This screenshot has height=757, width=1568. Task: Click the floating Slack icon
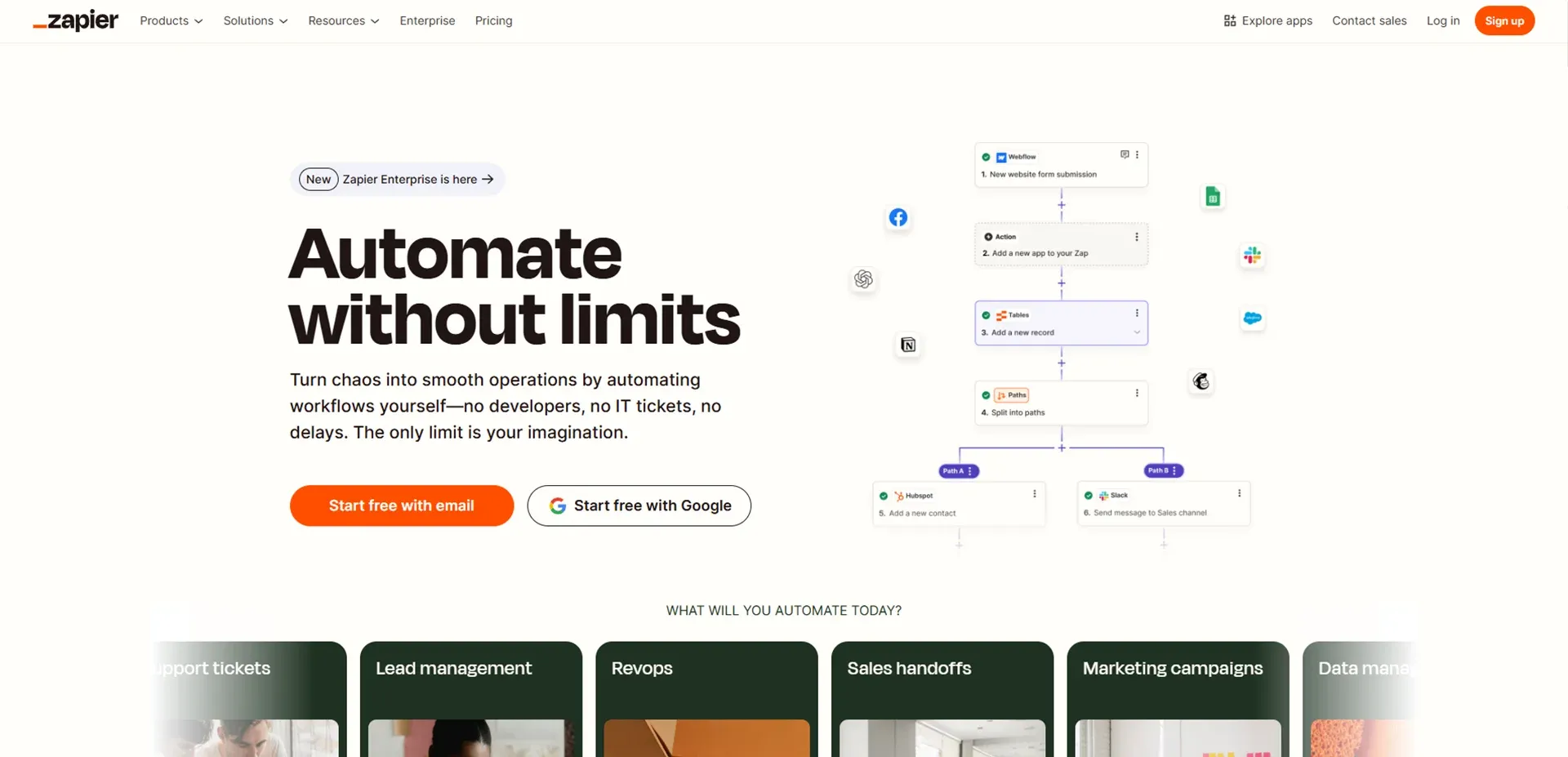click(x=1252, y=256)
